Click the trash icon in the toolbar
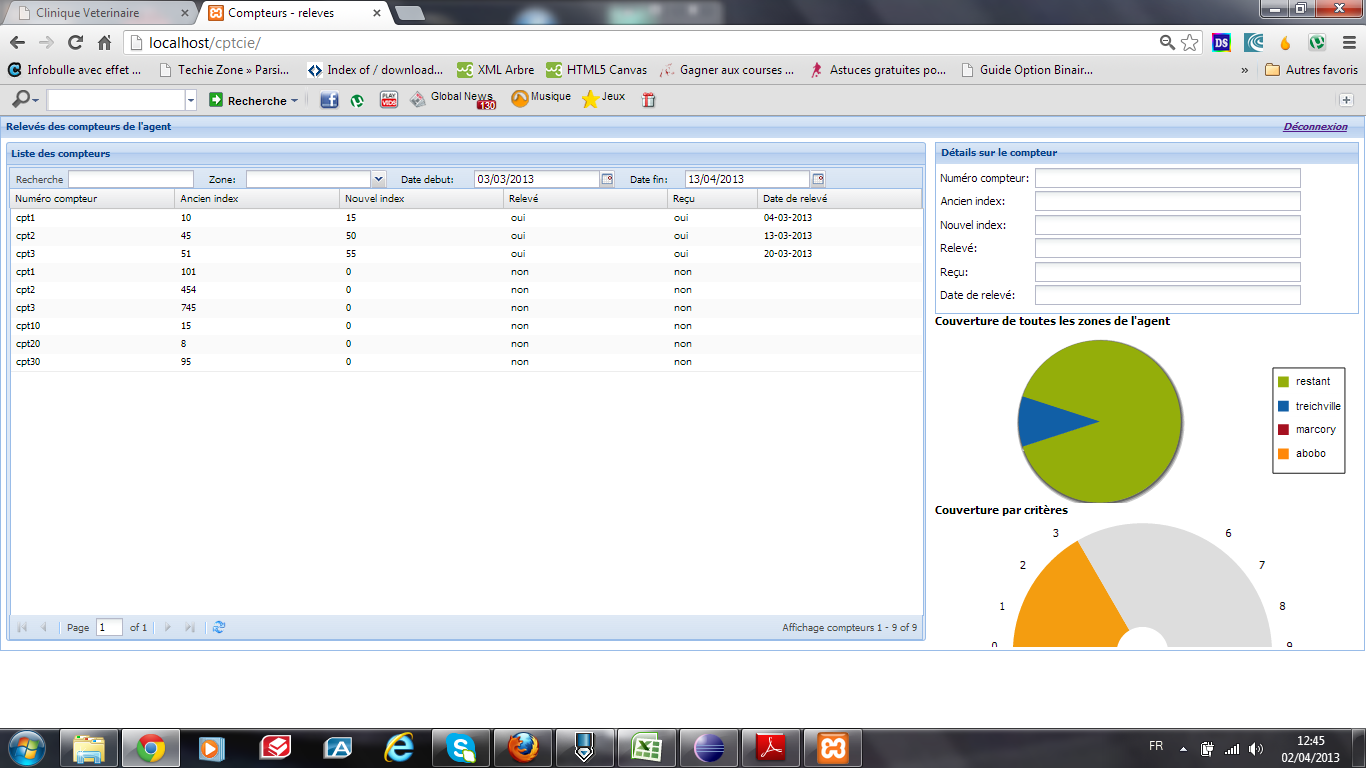The height and width of the screenshot is (768, 1366). (648, 100)
